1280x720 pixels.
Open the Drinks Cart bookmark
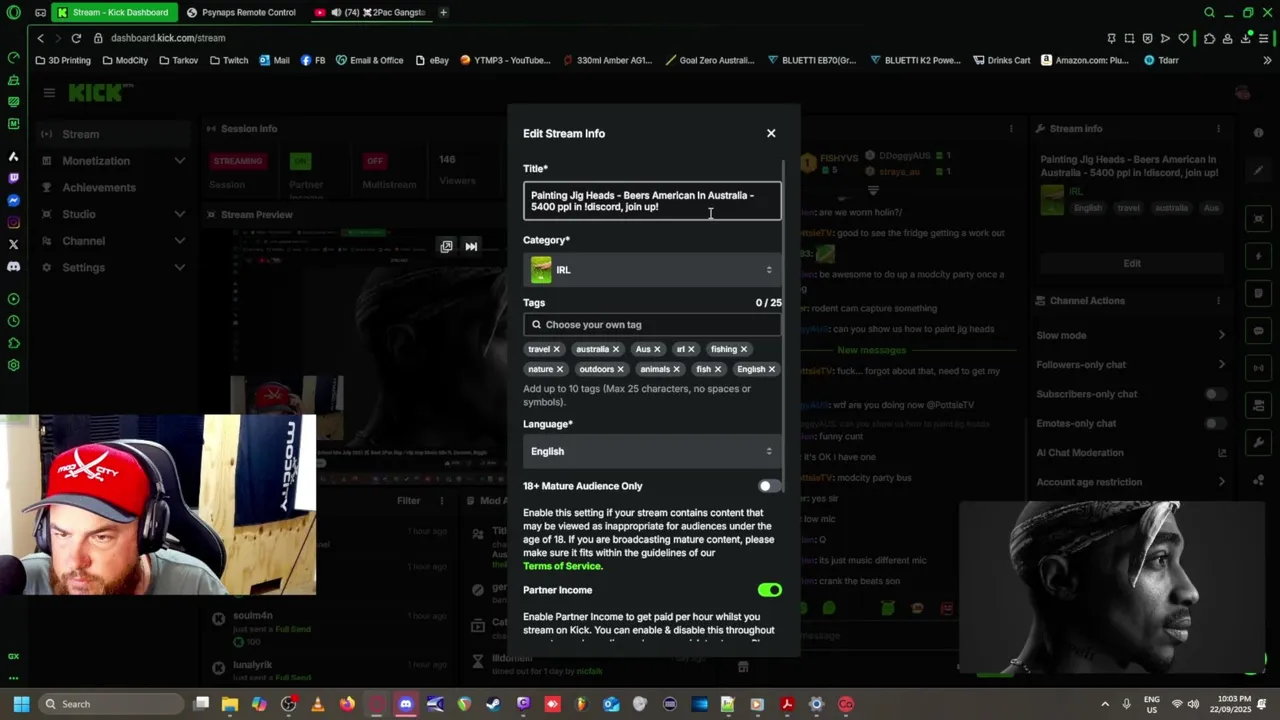[1001, 60]
